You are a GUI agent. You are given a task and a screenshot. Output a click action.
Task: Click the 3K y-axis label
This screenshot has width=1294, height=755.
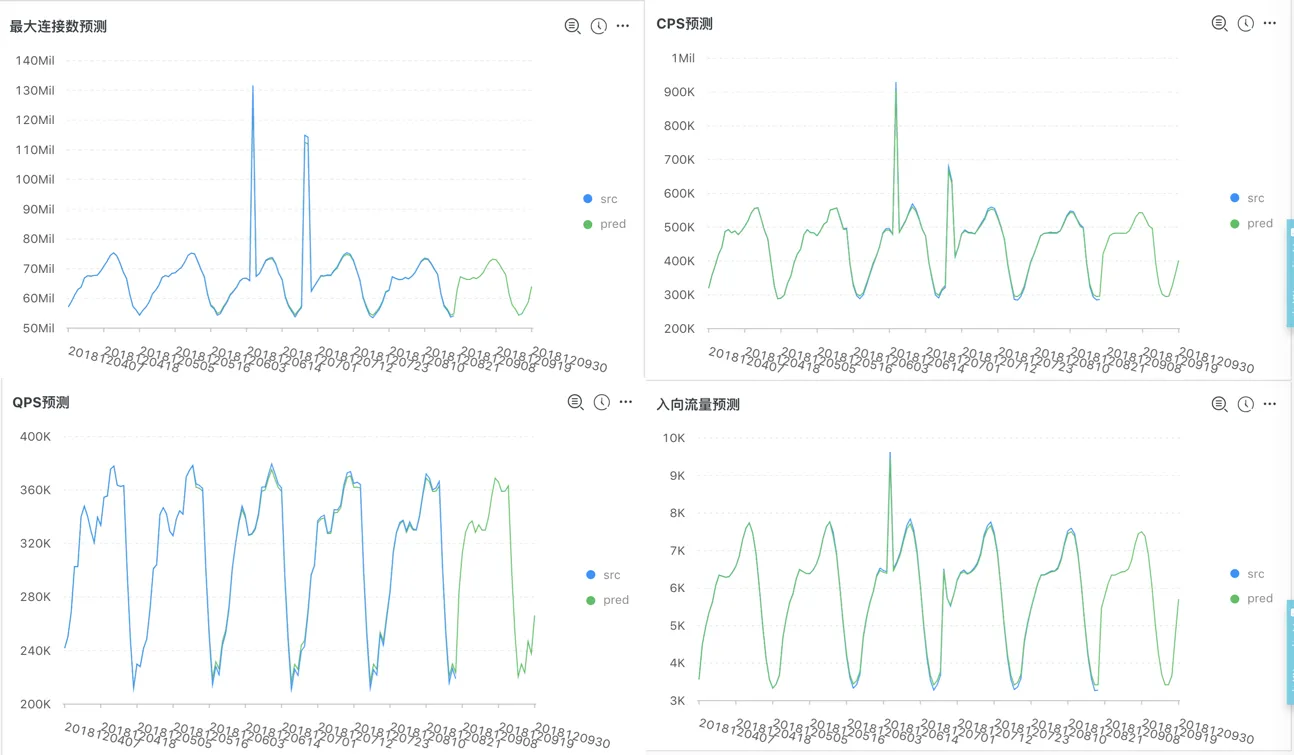pyautogui.click(x=677, y=701)
